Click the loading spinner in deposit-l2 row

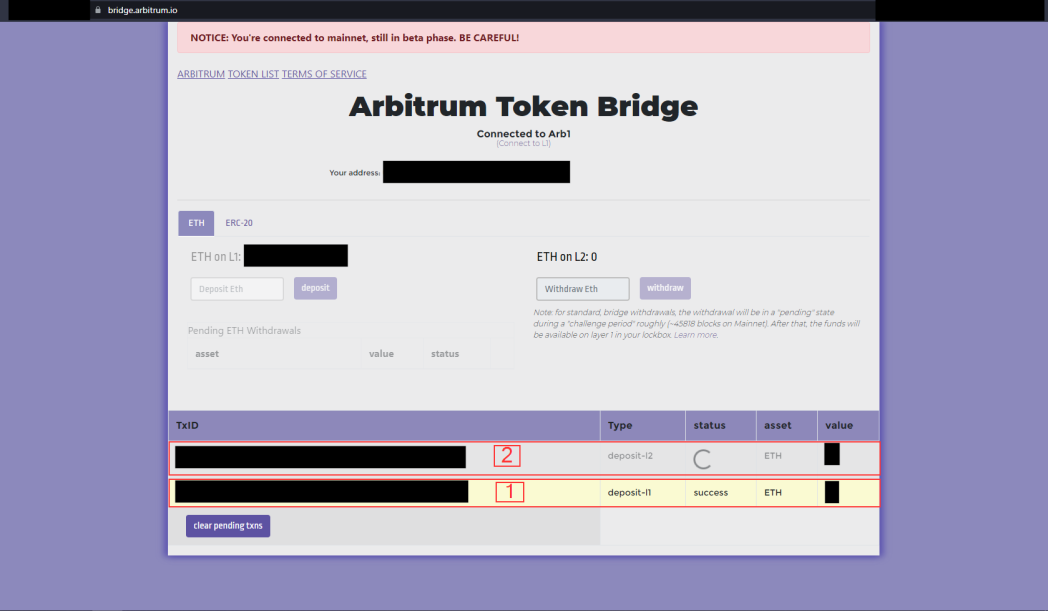pos(702,459)
